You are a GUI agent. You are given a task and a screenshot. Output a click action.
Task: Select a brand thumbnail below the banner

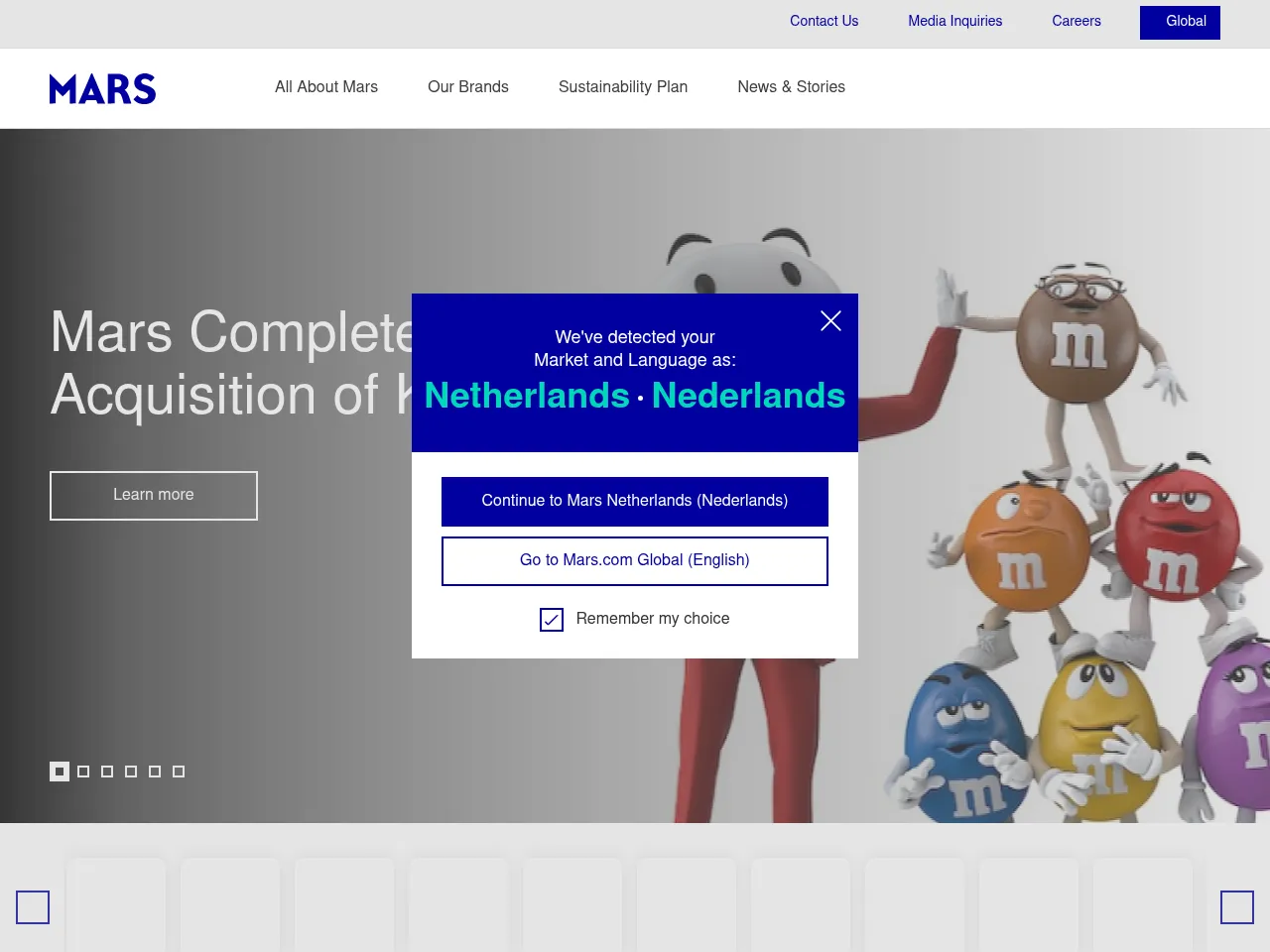[116, 905]
